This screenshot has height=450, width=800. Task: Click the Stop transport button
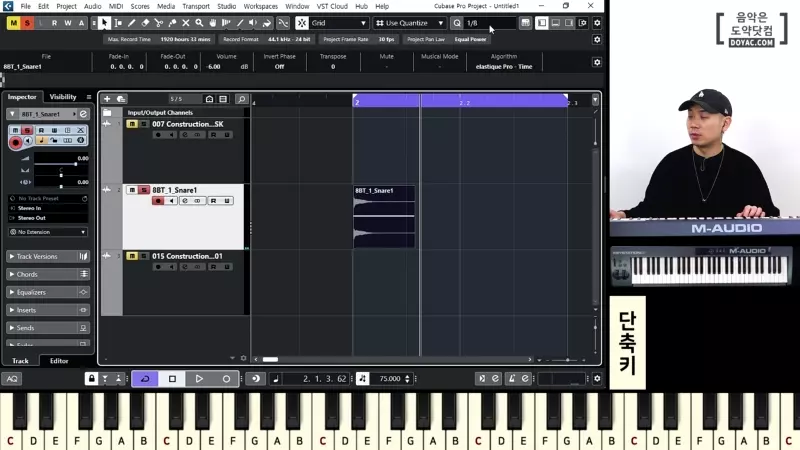click(172, 379)
